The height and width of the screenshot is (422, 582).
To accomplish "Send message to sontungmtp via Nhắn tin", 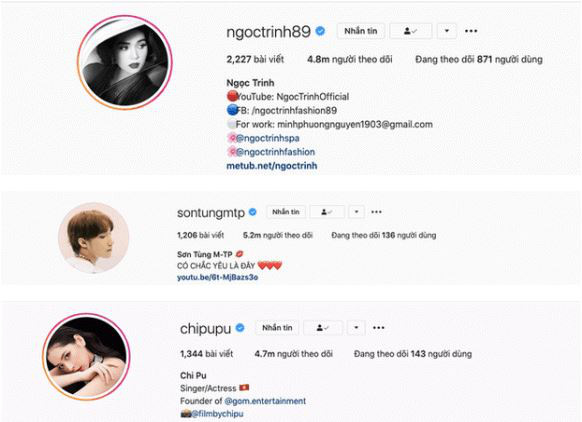I will click(x=286, y=212).
